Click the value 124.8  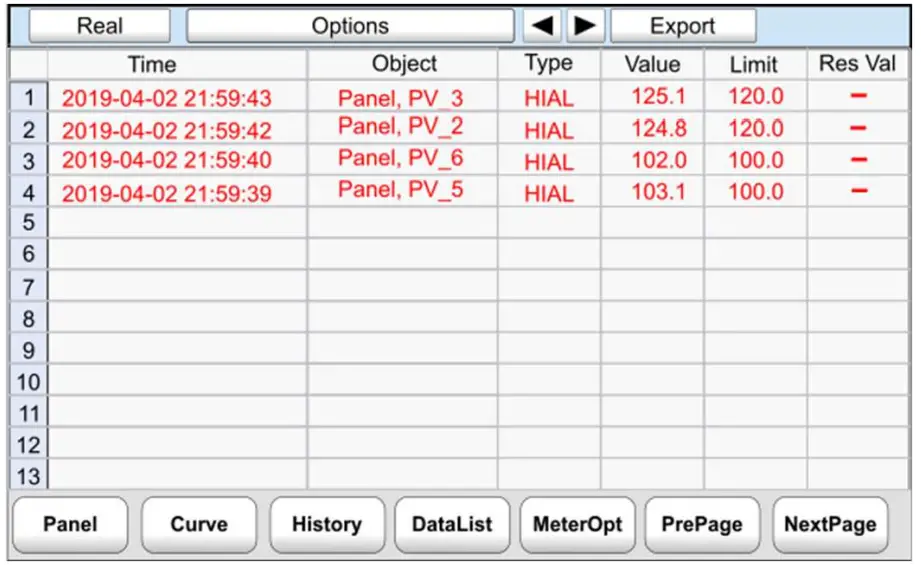point(658,128)
